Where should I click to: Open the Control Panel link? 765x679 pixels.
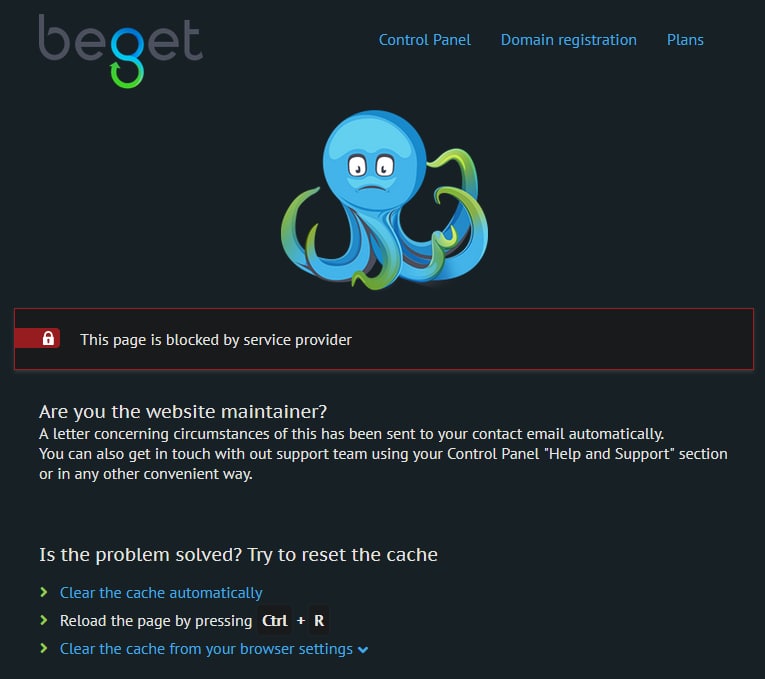424,40
